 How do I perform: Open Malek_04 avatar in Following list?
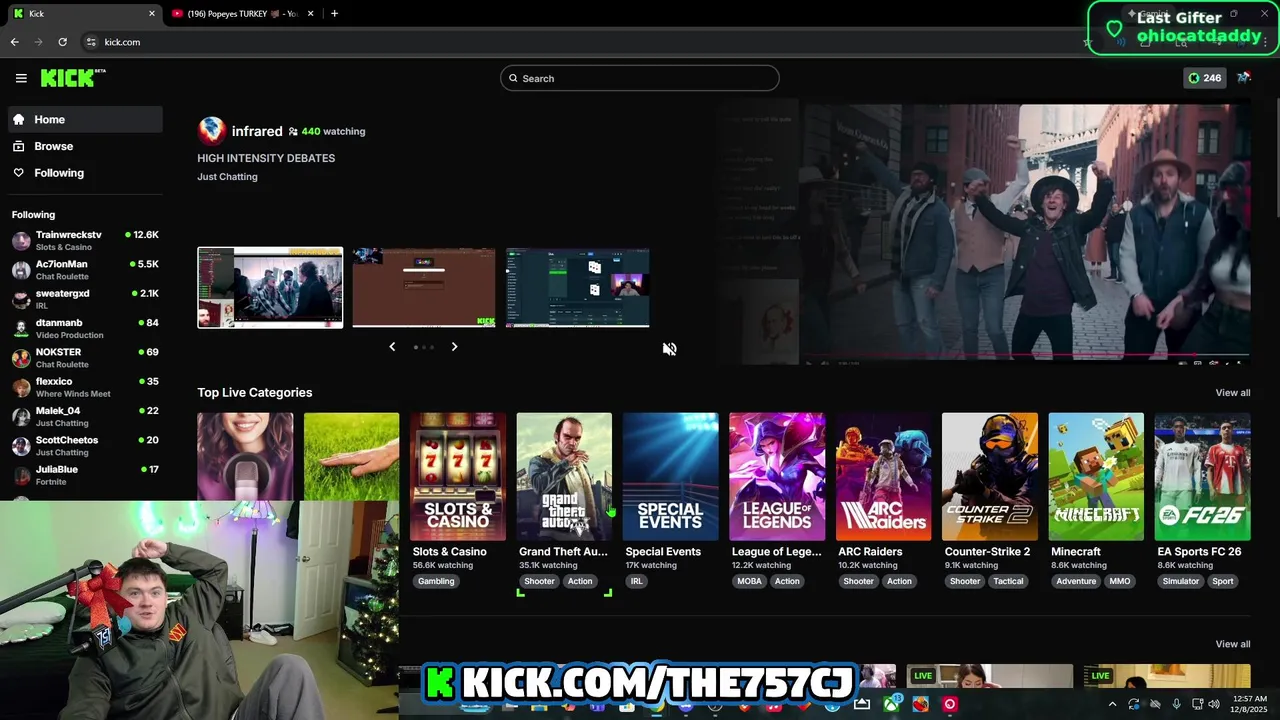[21, 416]
